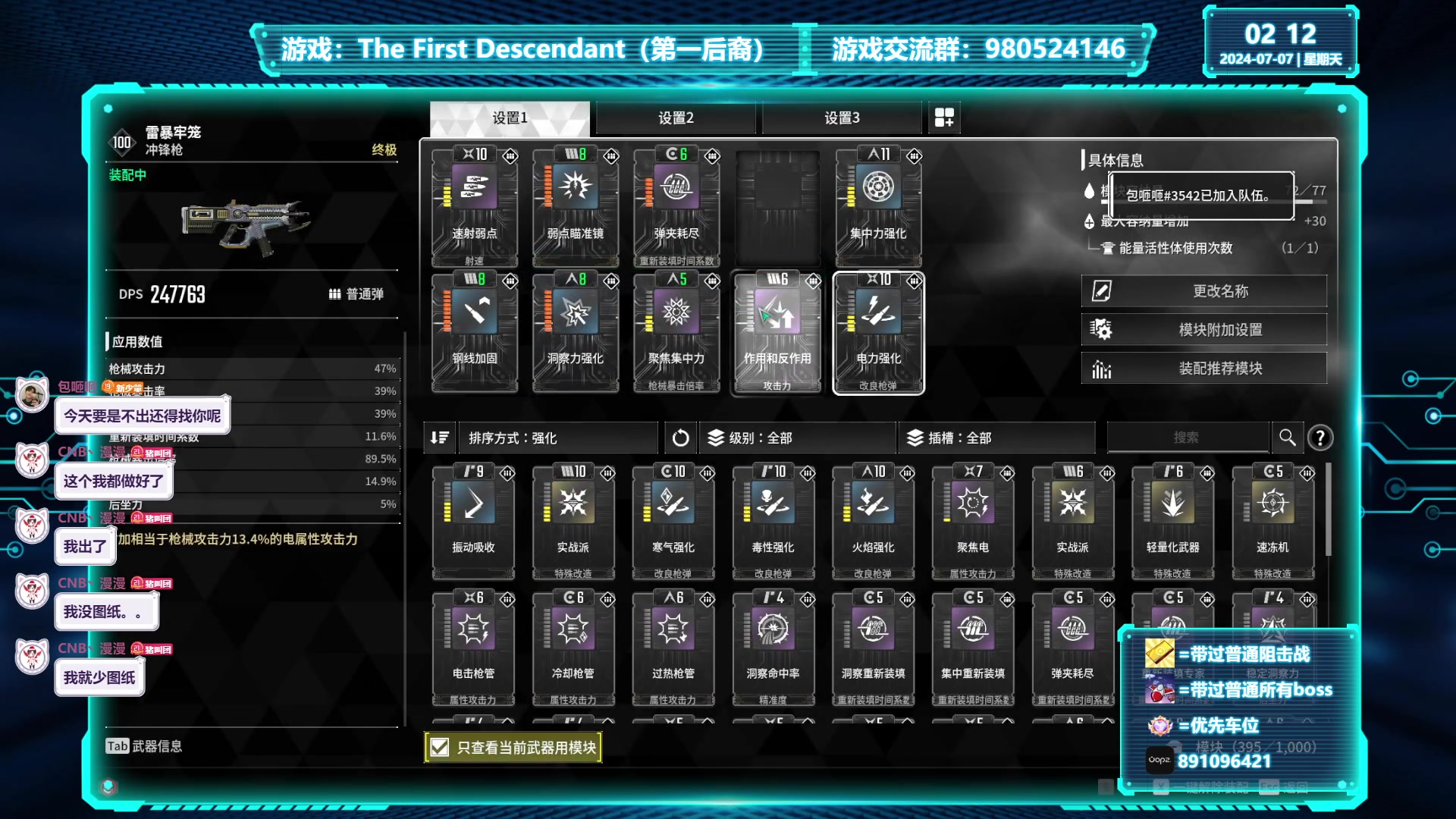Click chat message 这个我都做好了

point(113,482)
